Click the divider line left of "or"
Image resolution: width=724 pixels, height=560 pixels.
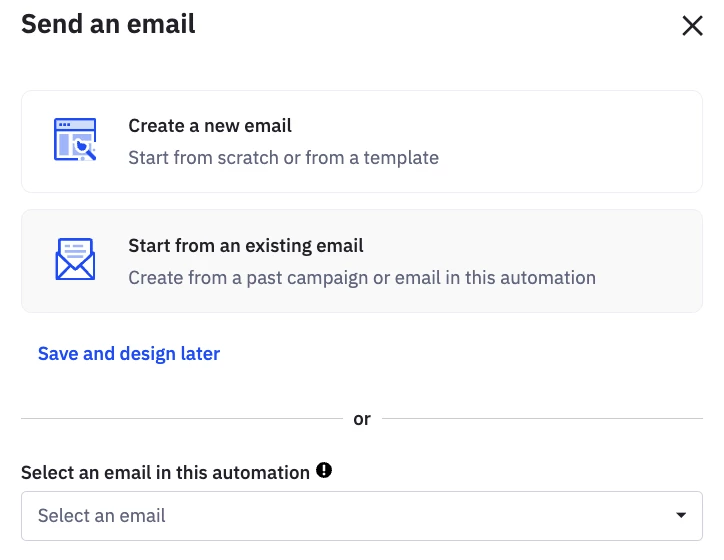click(x=180, y=419)
